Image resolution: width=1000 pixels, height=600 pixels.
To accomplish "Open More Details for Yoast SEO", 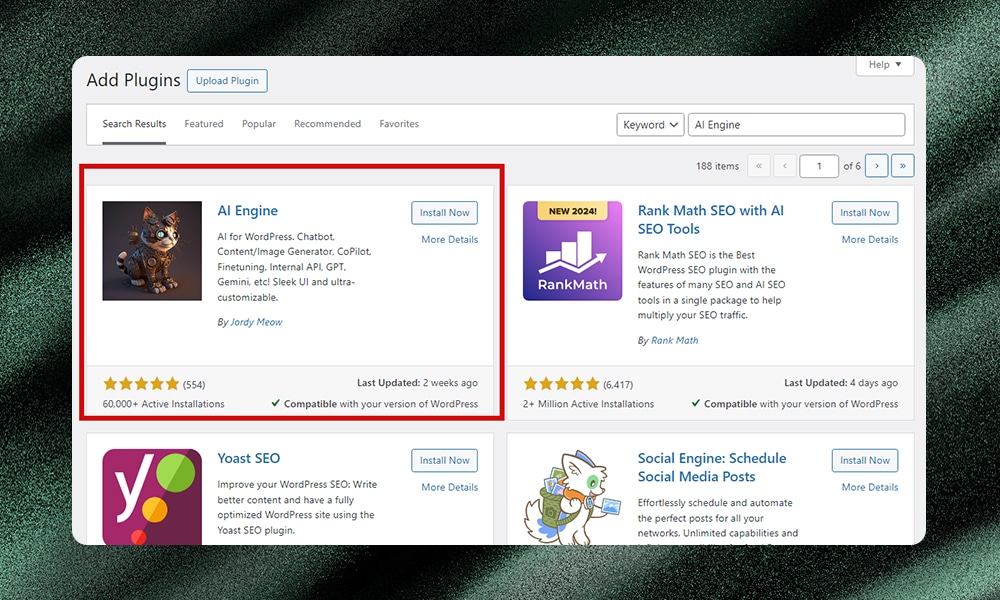I will pos(449,487).
